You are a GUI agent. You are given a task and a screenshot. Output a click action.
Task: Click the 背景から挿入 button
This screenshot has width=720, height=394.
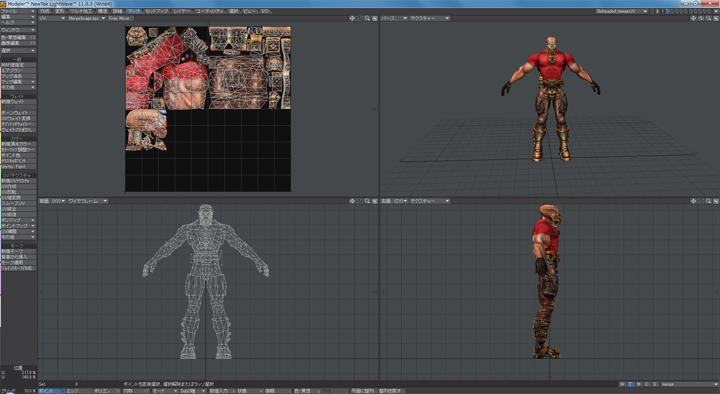click(18, 257)
